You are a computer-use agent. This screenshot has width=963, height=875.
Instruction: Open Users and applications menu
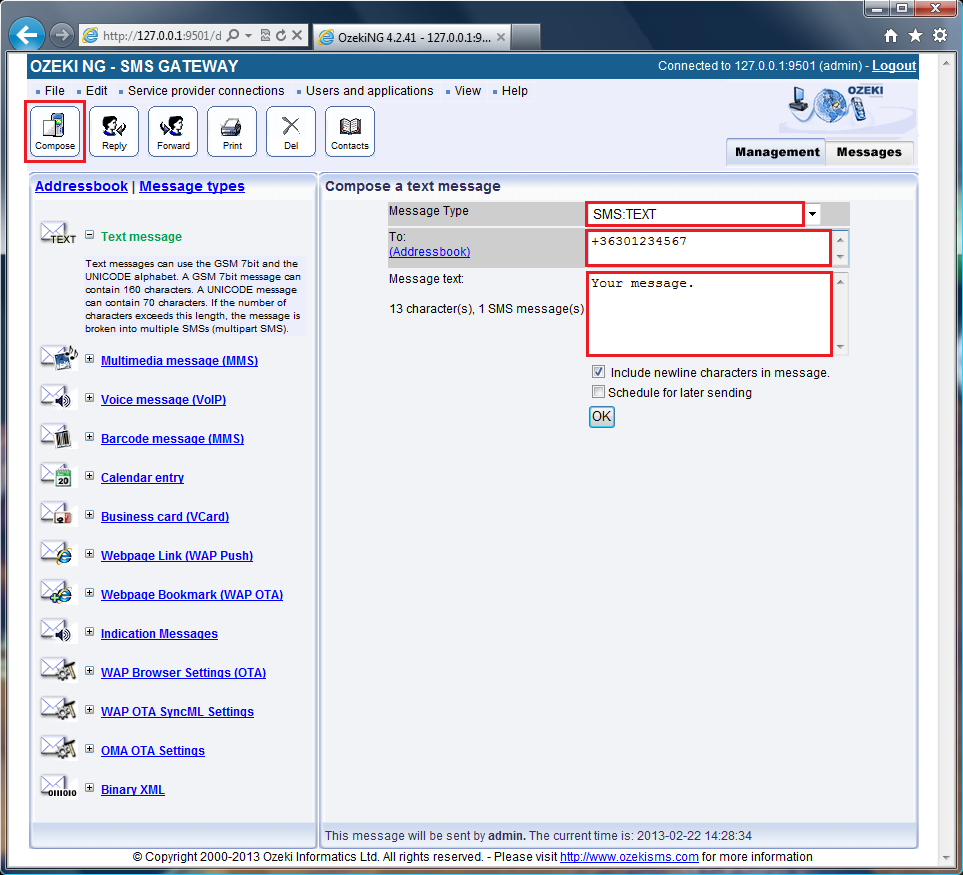369,91
